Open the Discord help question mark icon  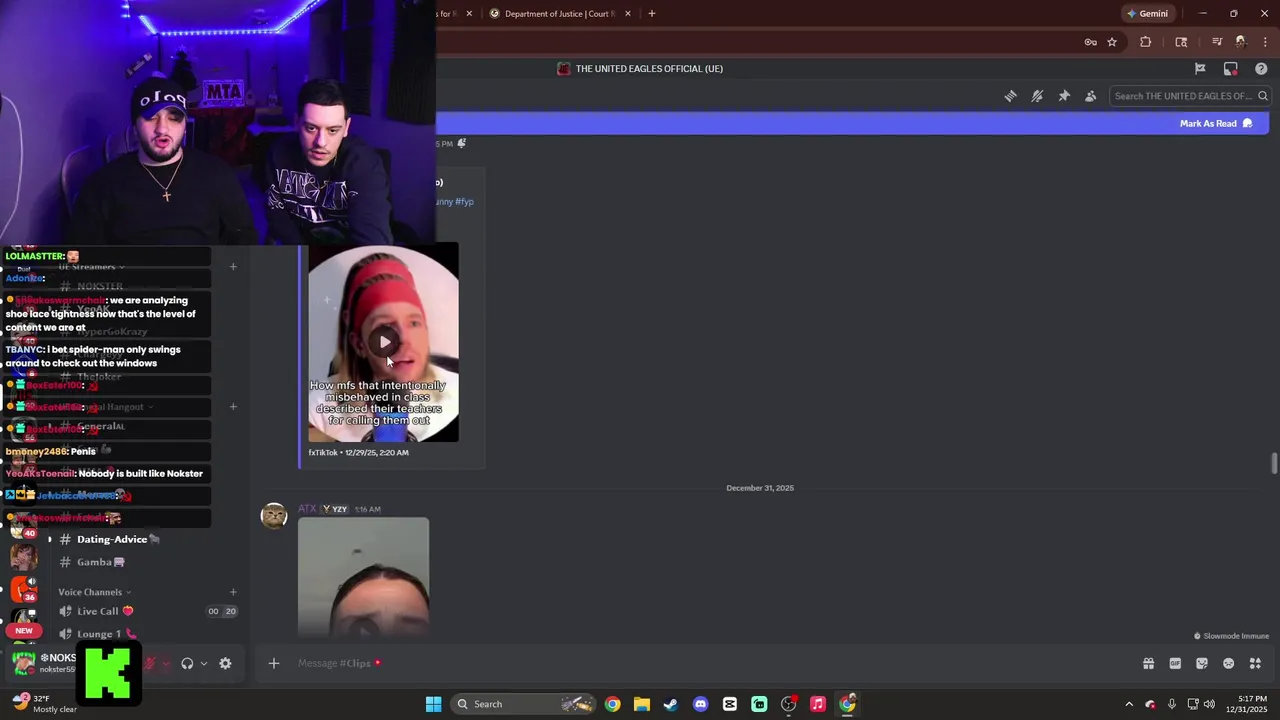click(x=1261, y=69)
